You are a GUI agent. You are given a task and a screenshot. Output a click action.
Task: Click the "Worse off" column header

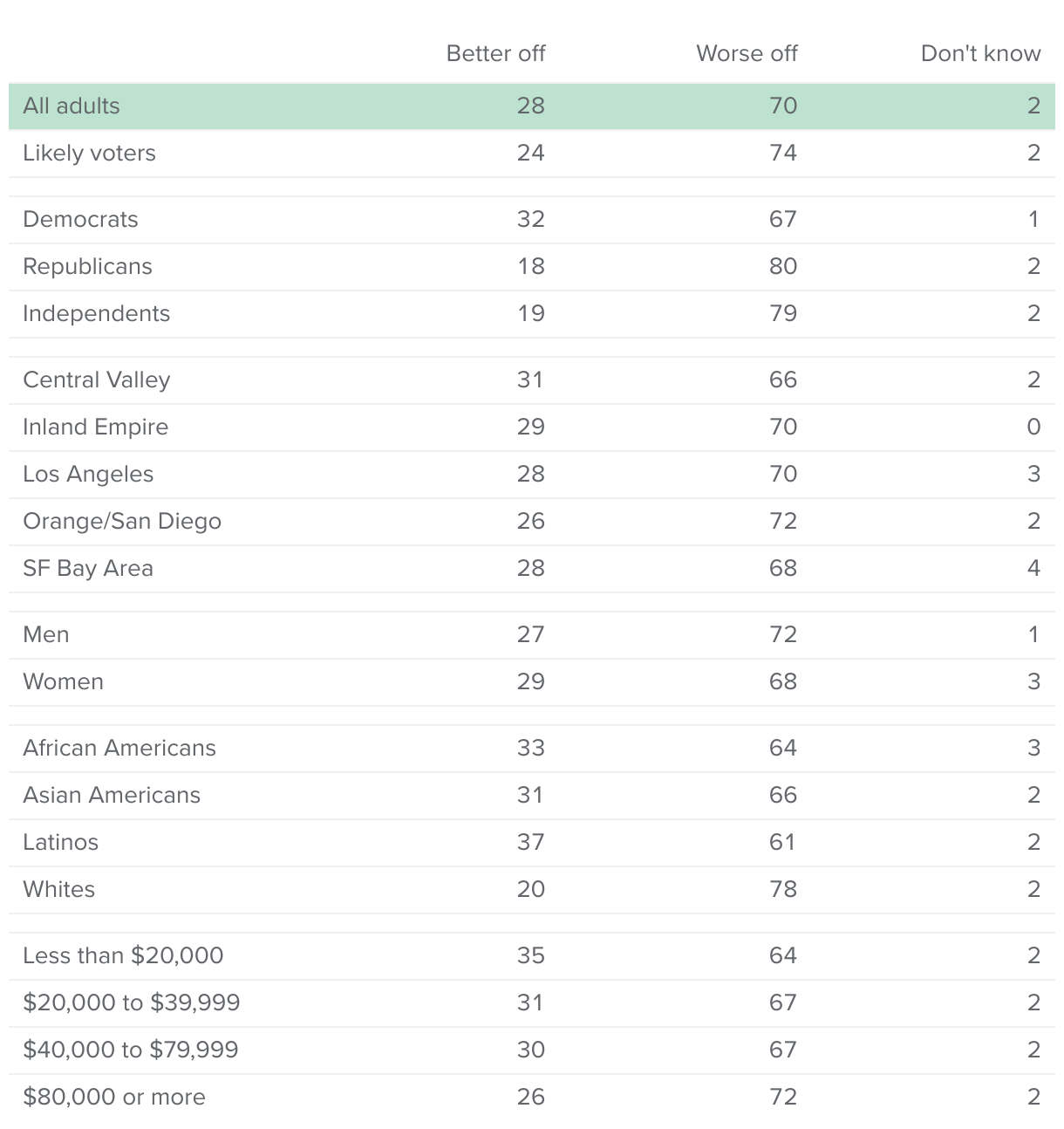[x=747, y=53]
